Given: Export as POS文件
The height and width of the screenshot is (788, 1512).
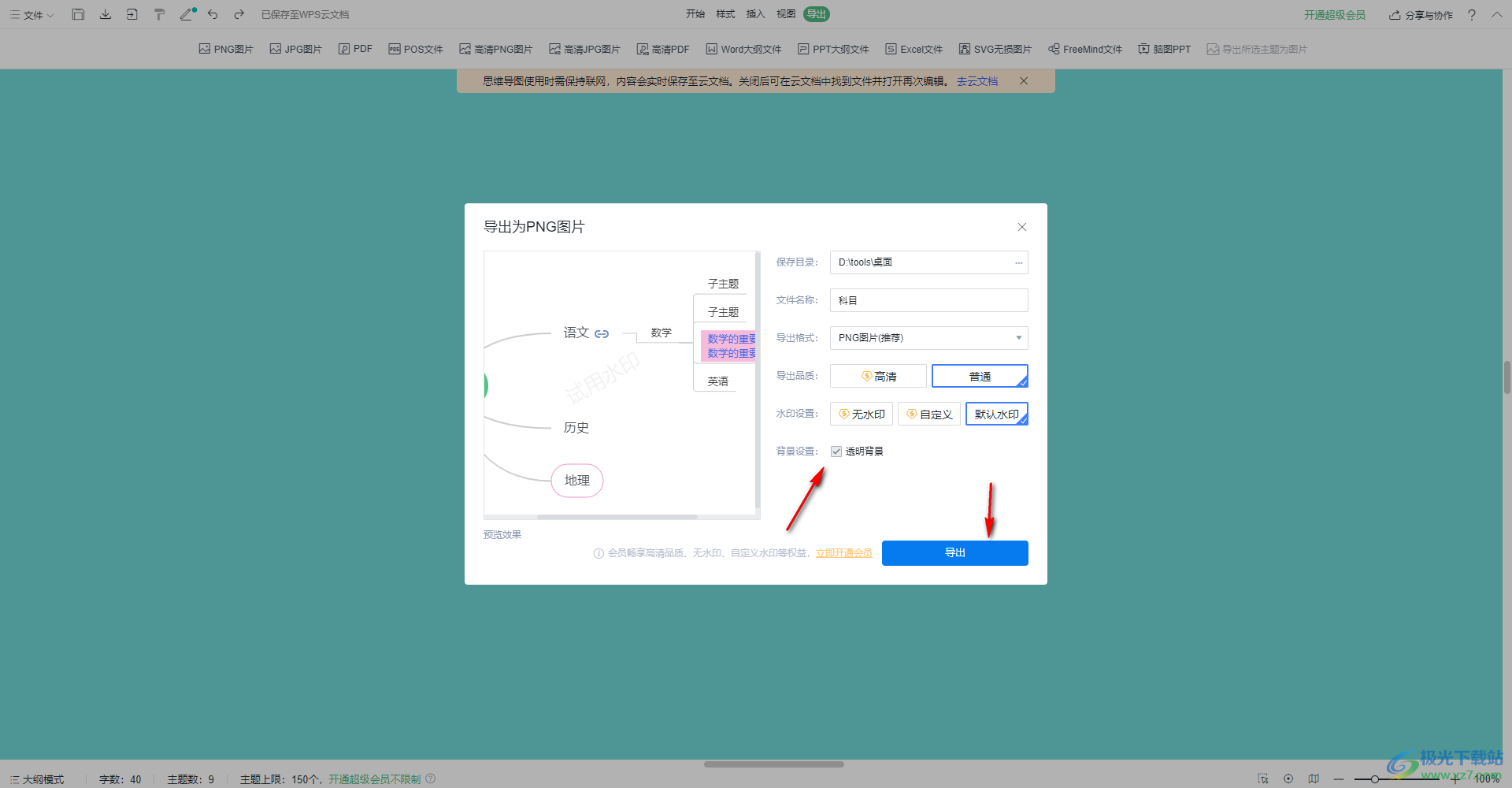Looking at the screenshot, I should tap(416, 49).
